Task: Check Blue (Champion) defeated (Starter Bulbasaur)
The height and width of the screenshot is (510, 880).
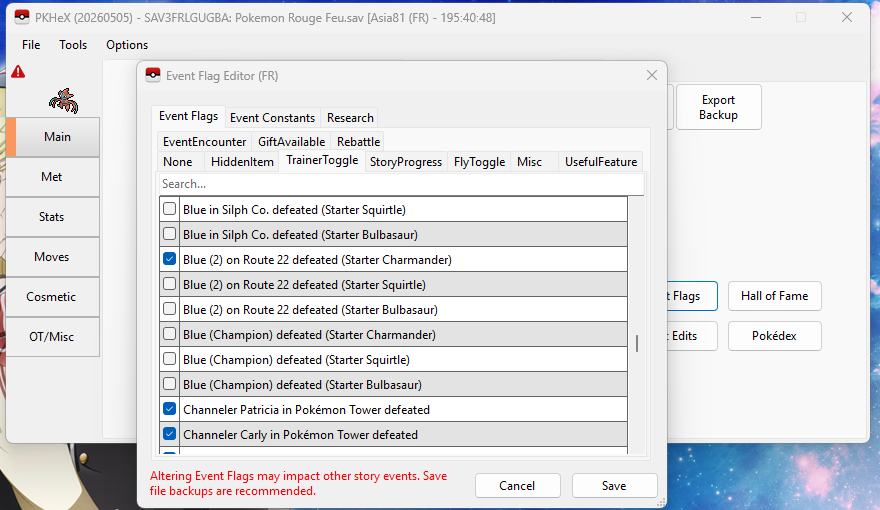Action: click(x=169, y=384)
